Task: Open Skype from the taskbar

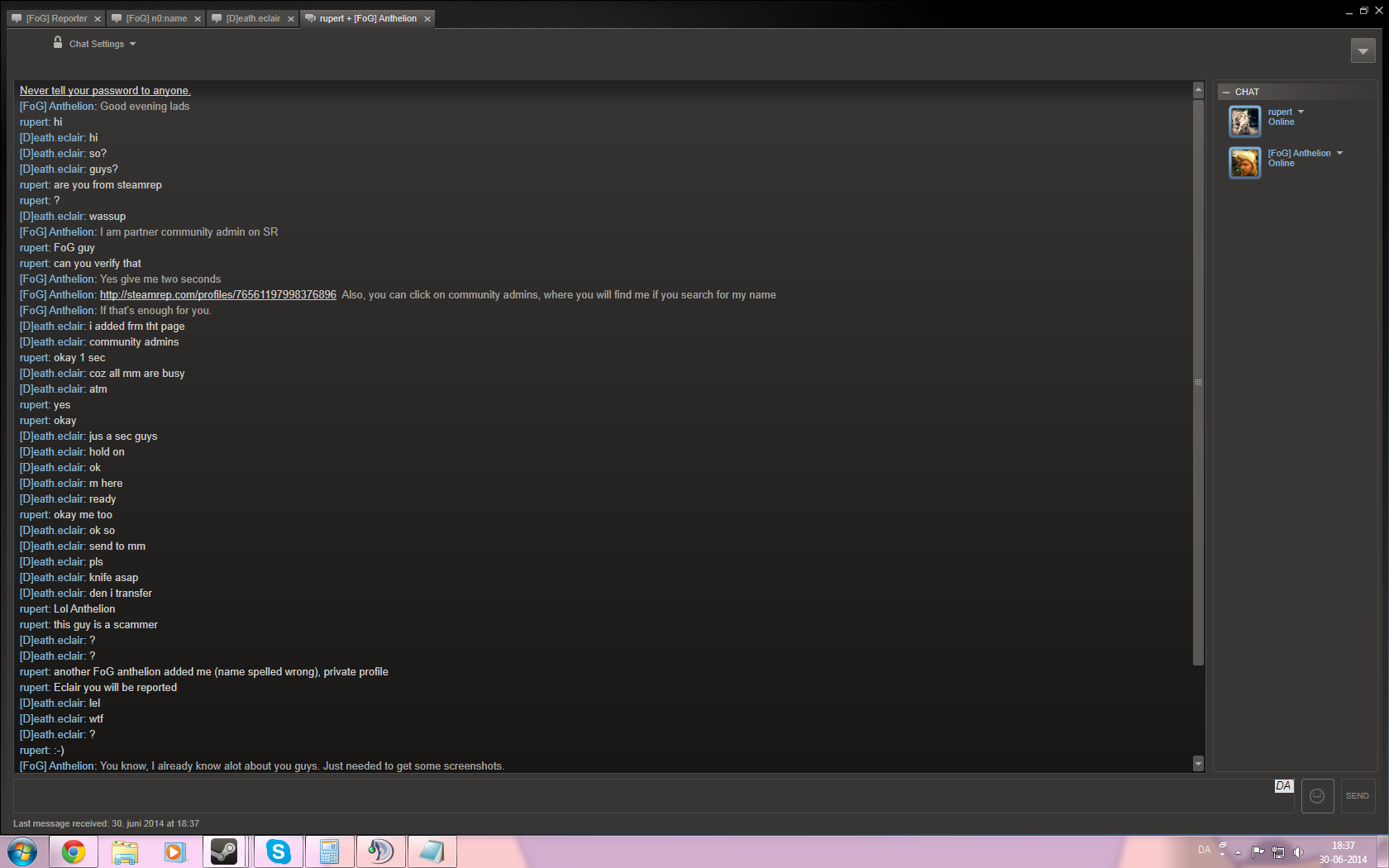Action: 279,851
